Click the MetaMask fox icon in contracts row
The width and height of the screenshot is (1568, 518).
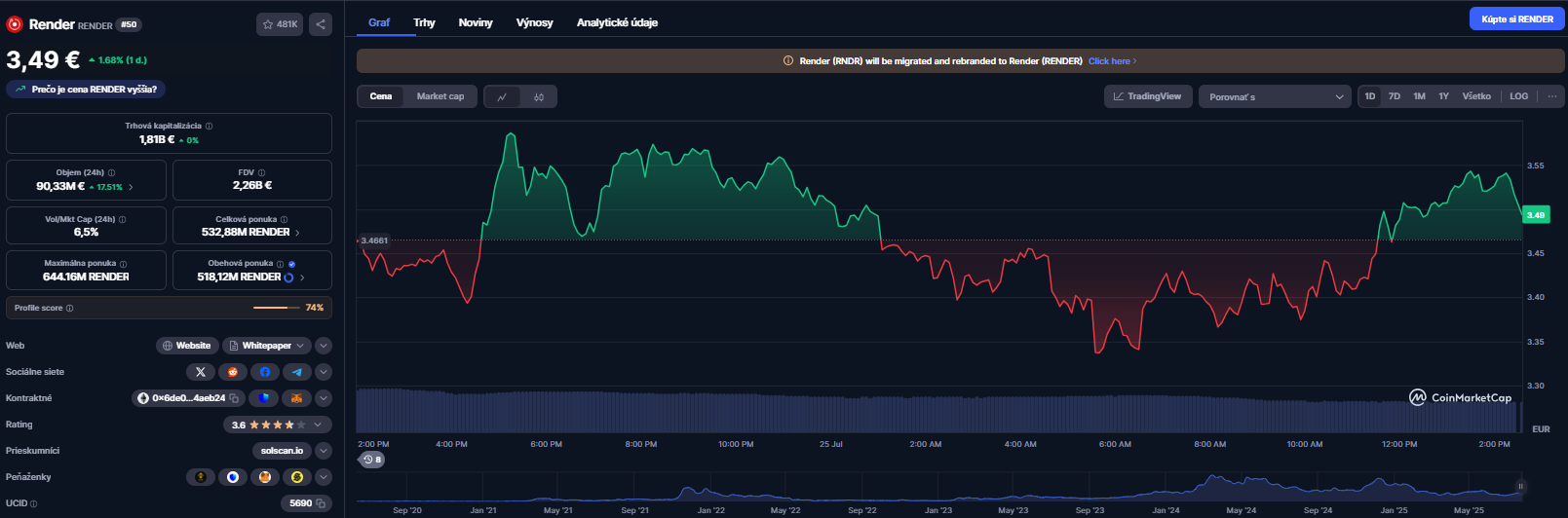tap(297, 398)
